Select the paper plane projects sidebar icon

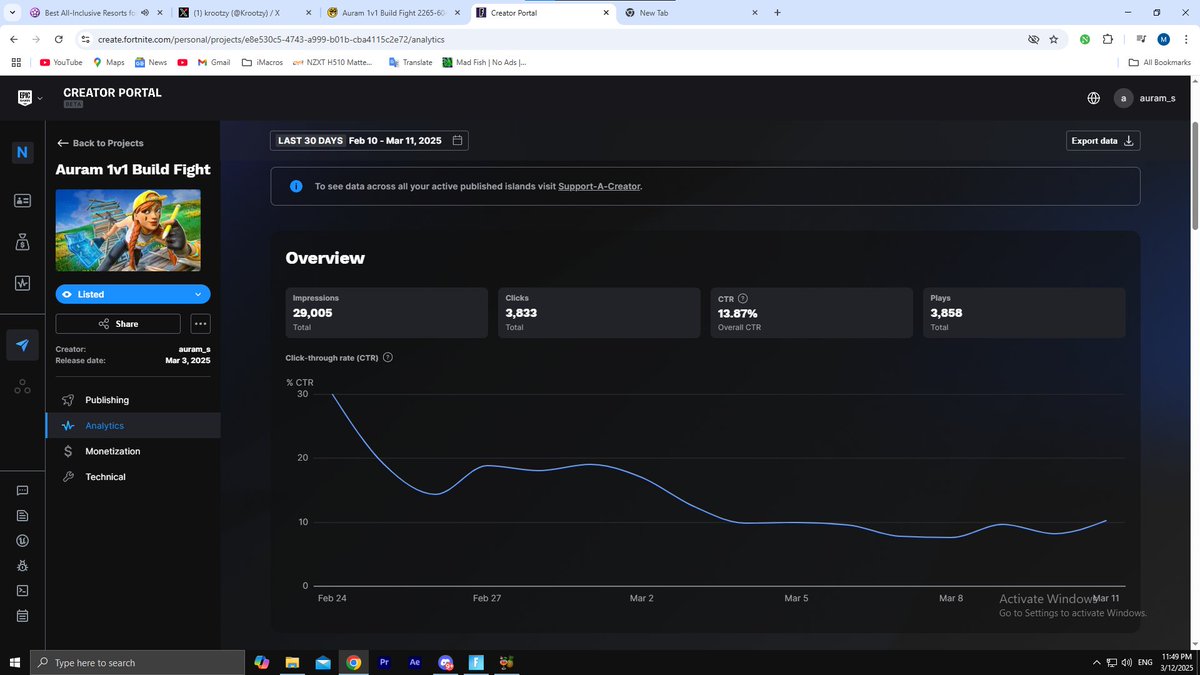(x=23, y=345)
